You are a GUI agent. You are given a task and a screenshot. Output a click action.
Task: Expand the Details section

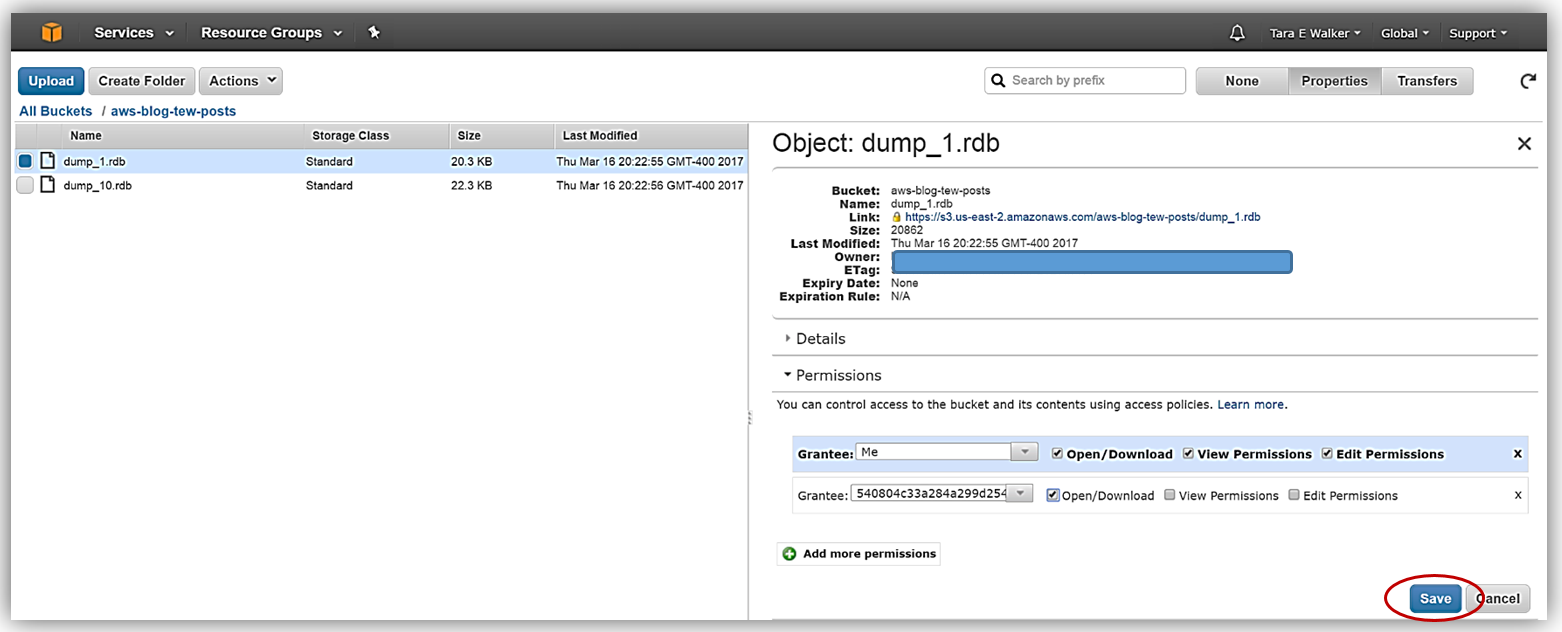820,339
